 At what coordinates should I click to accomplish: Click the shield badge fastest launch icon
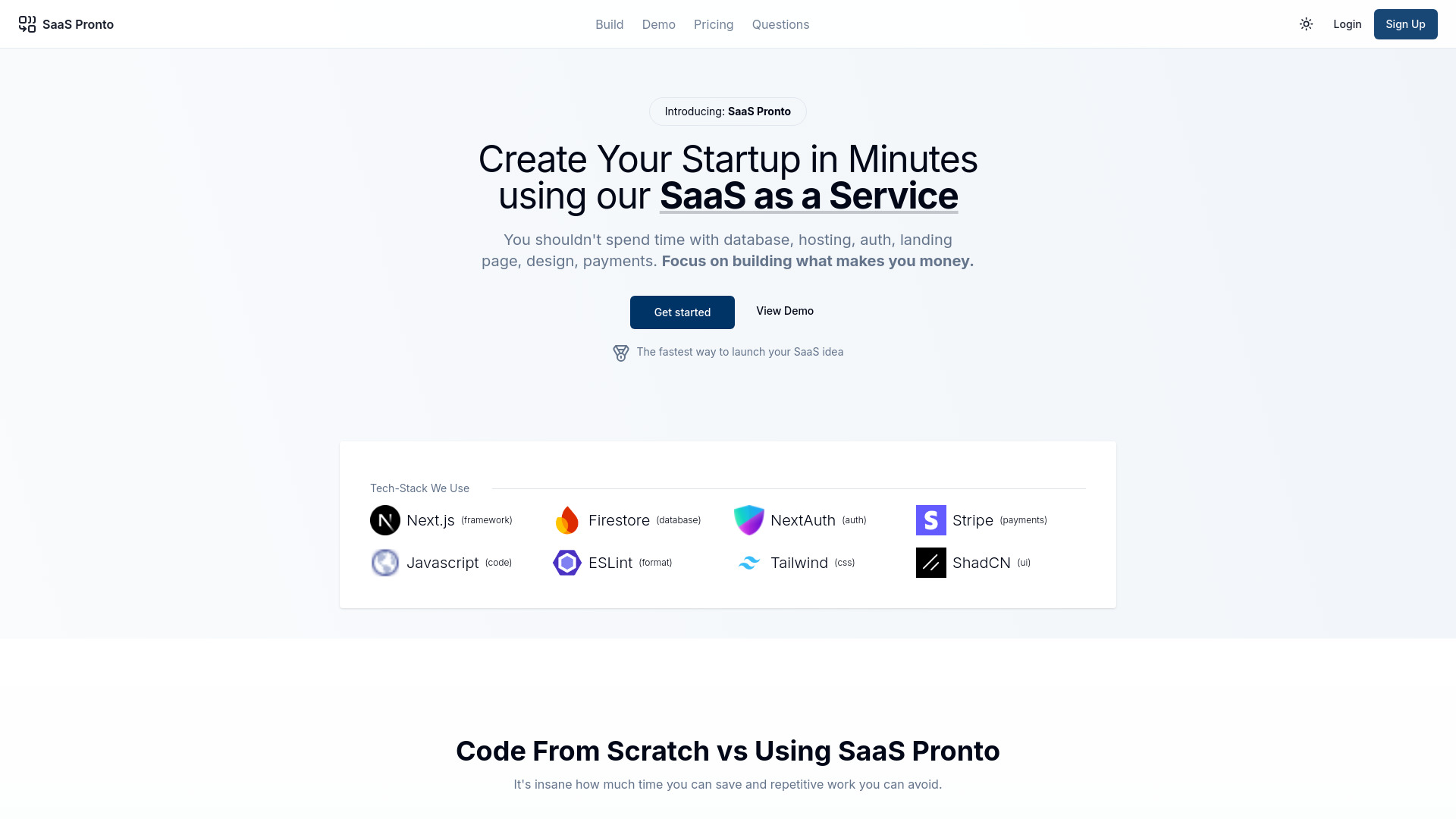[x=620, y=352]
